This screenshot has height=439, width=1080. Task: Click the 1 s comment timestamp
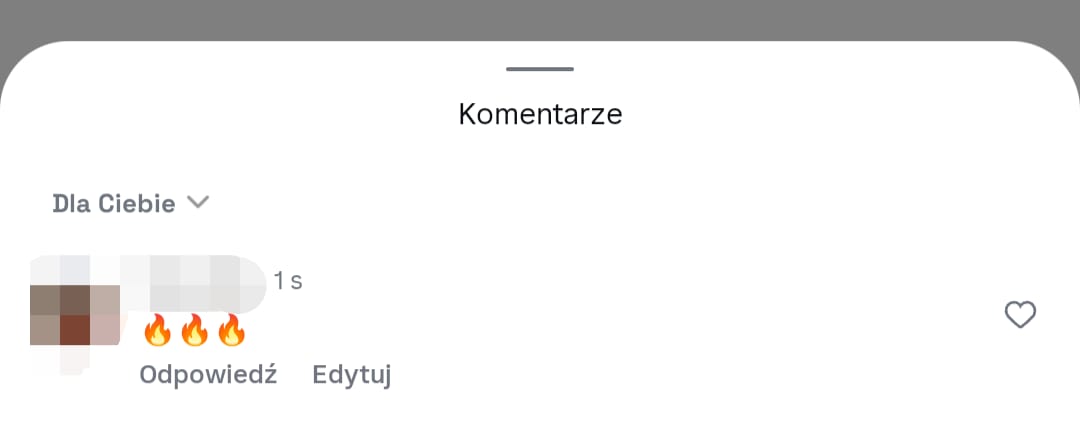coord(288,282)
